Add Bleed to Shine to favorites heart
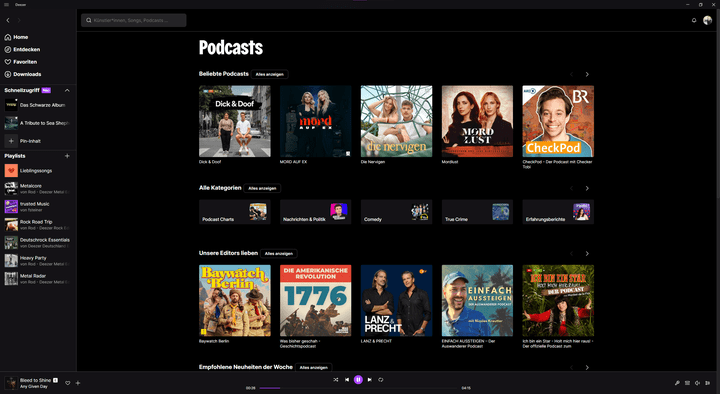The width and height of the screenshot is (720, 394). 68,383
